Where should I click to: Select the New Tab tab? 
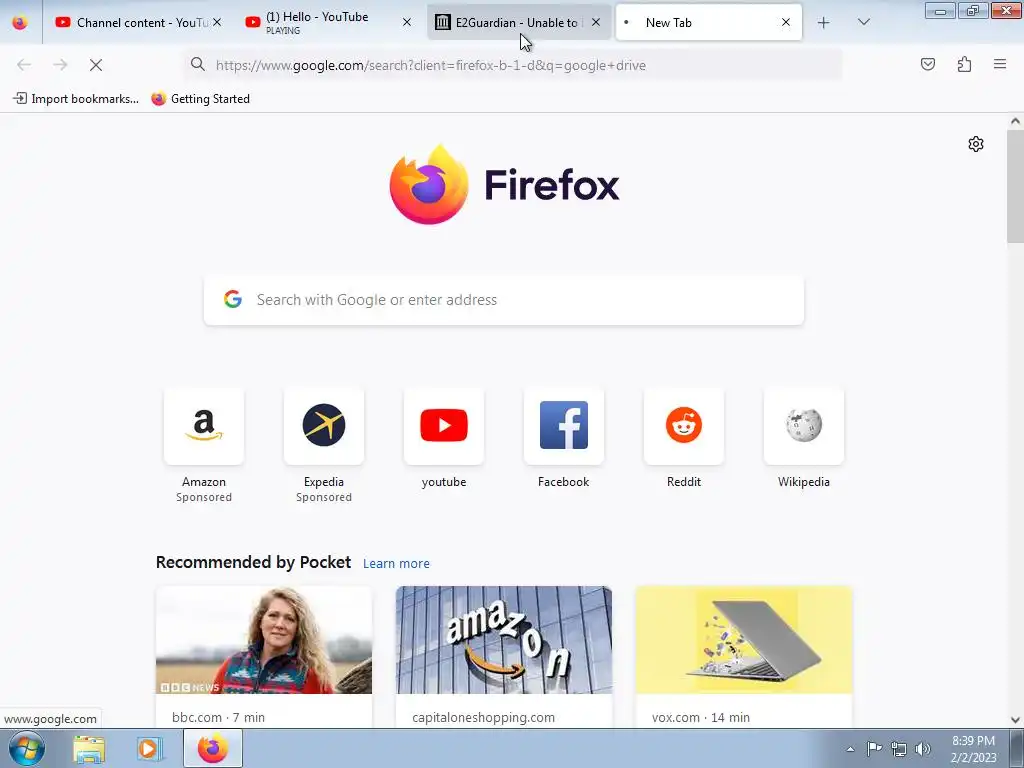point(709,22)
